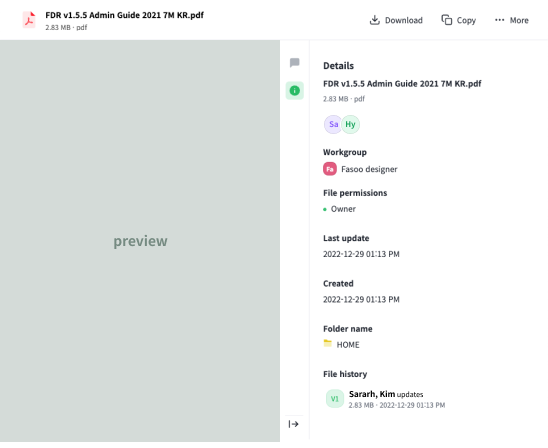Click the Download button label
The image size is (548, 448).
click(x=404, y=20)
